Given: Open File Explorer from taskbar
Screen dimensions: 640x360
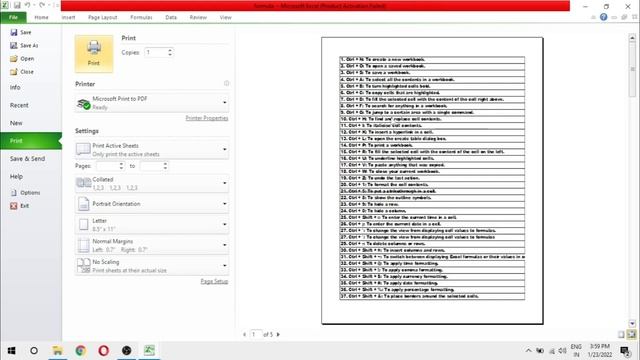Looking at the screenshot, I should tap(58, 351).
